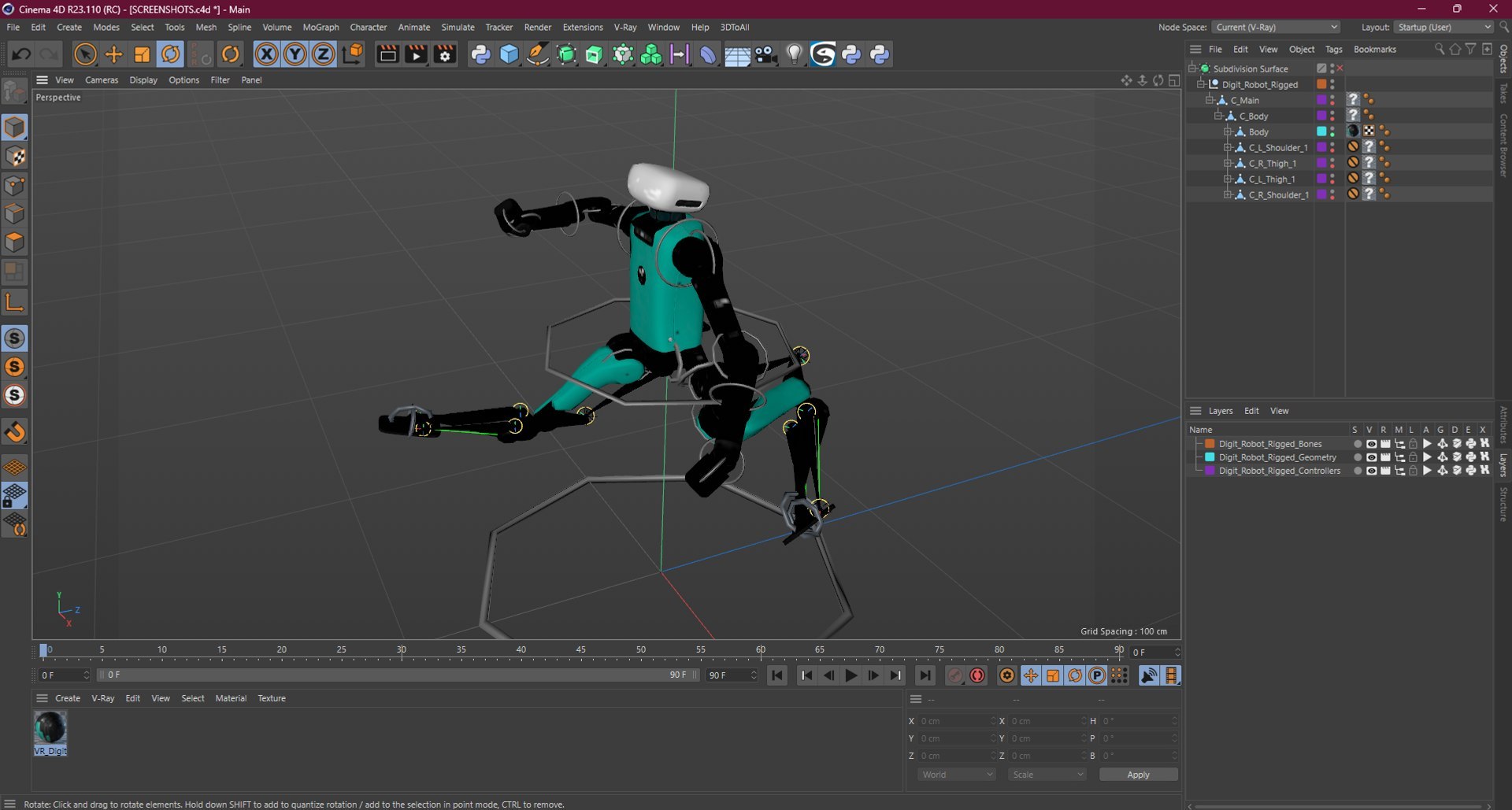Open the MoGraph menu
Viewport: 1512px width, 810px height.
point(321,27)
